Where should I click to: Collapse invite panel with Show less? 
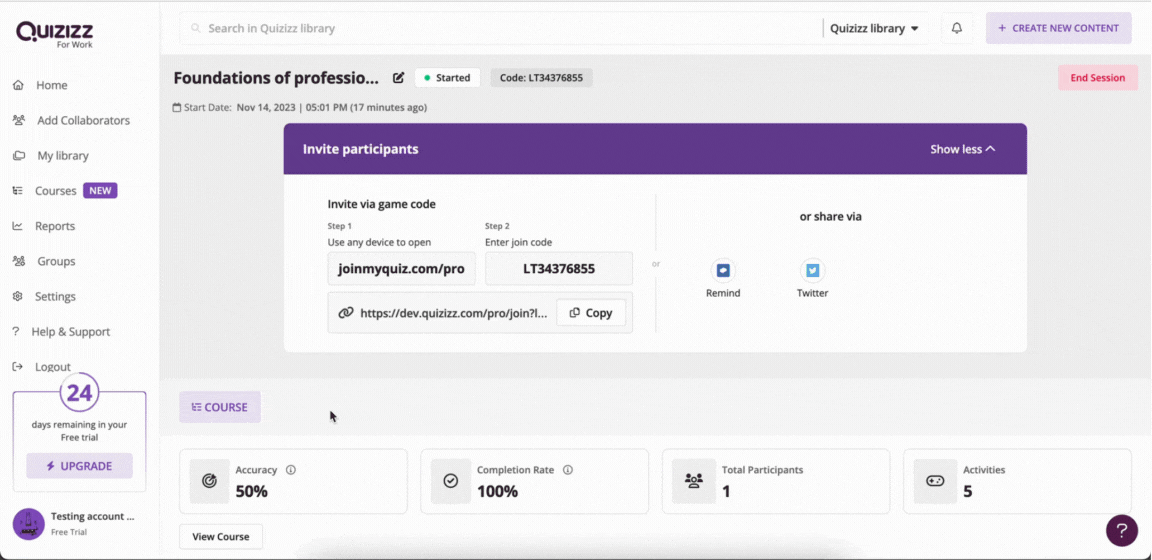click(962, 149)
